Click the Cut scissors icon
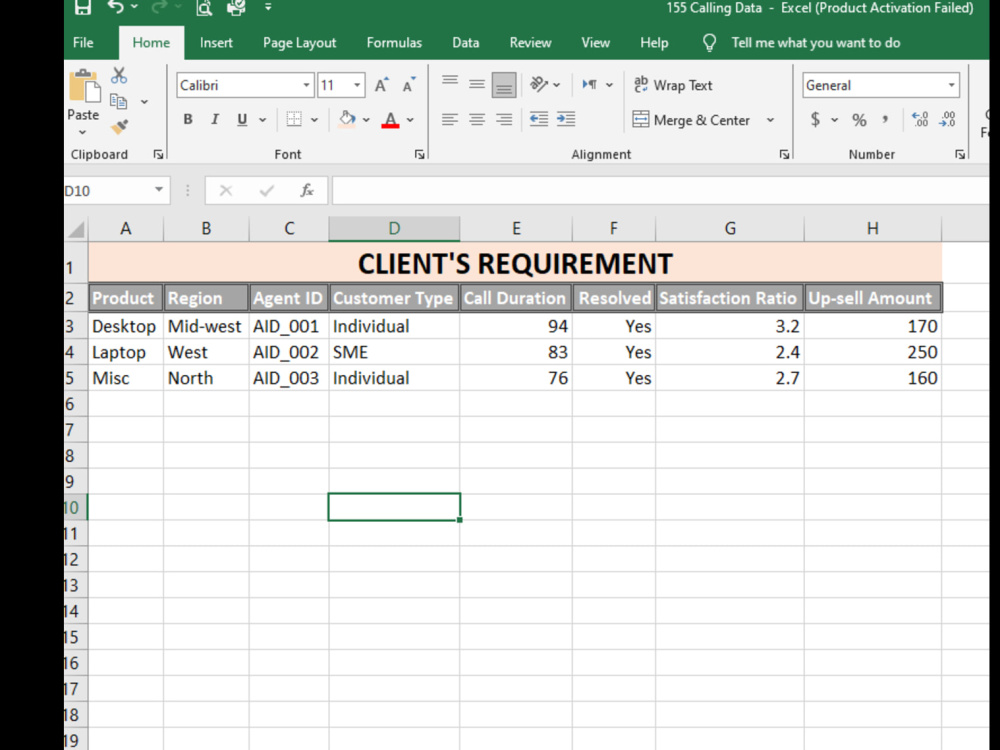Viewport: 1000px width, 750px height. point(119,75)
